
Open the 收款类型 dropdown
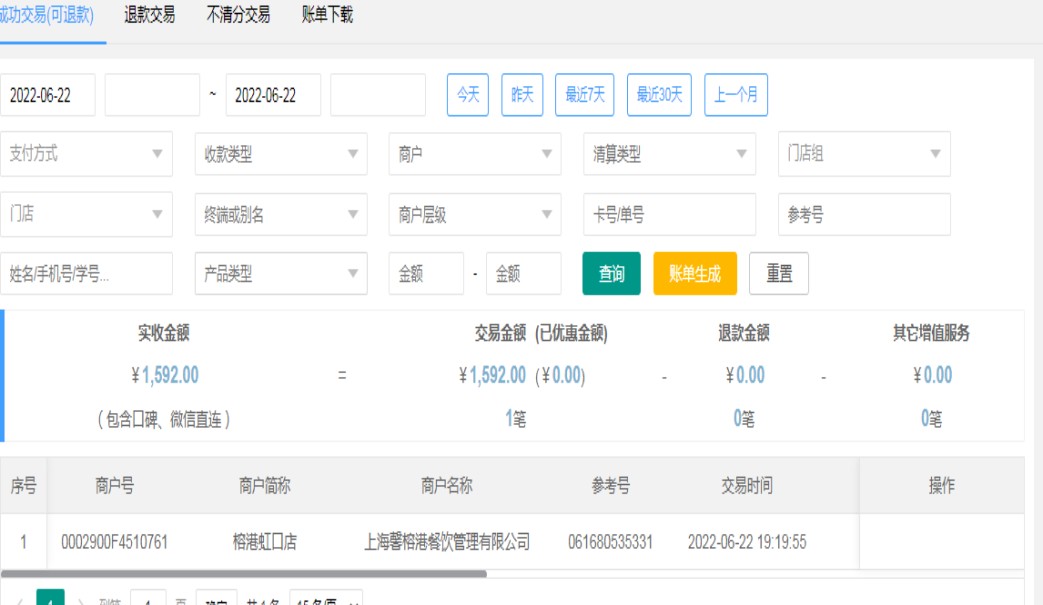click(x=281, y=154)
